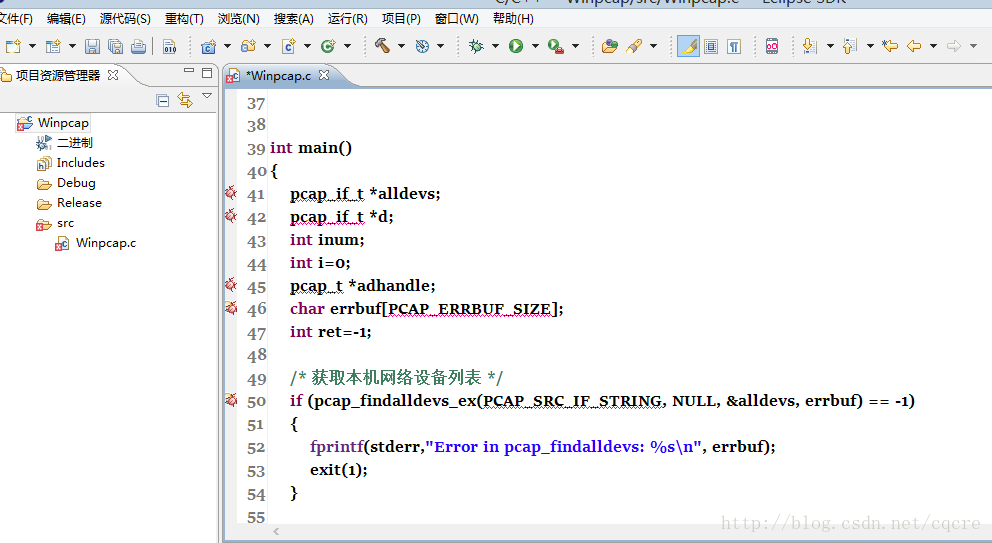Build the project with hammer icon
Screen dimensions: 992x543
[x=382, y=46]
